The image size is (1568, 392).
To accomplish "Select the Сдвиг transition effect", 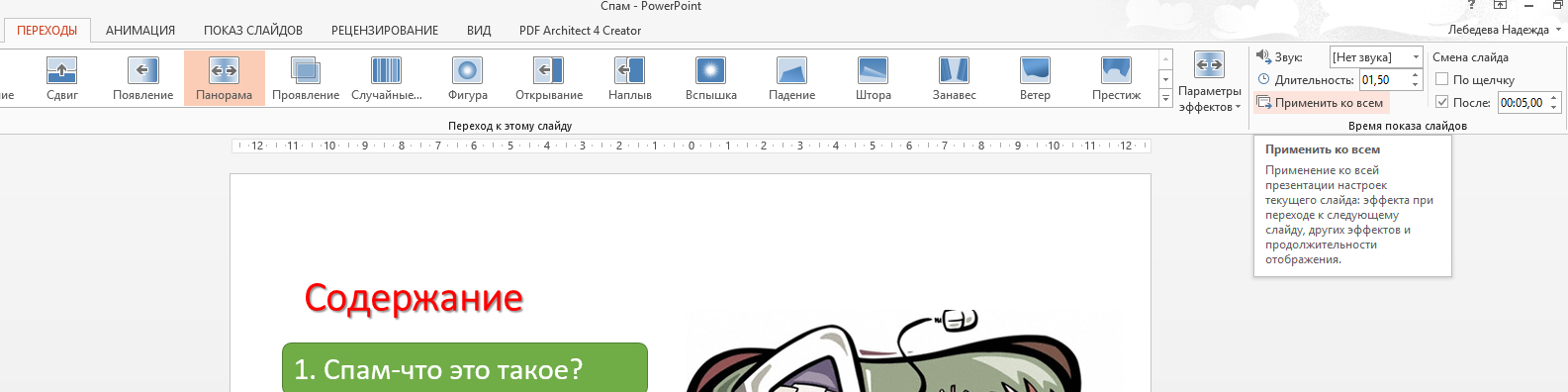I will [x=62, y=78].
